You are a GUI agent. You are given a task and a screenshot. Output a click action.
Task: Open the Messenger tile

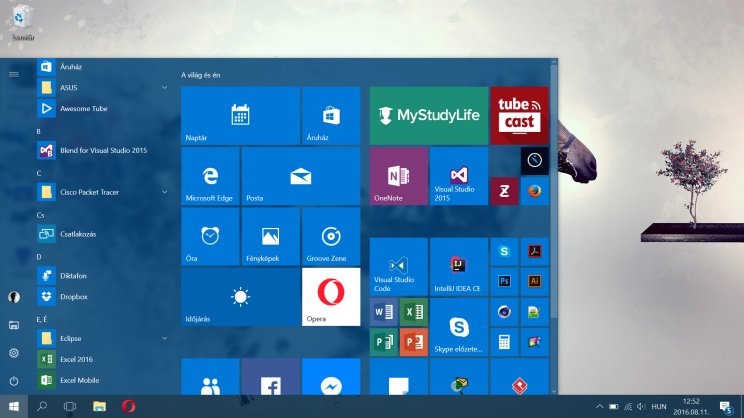click(x=331, y=377)
